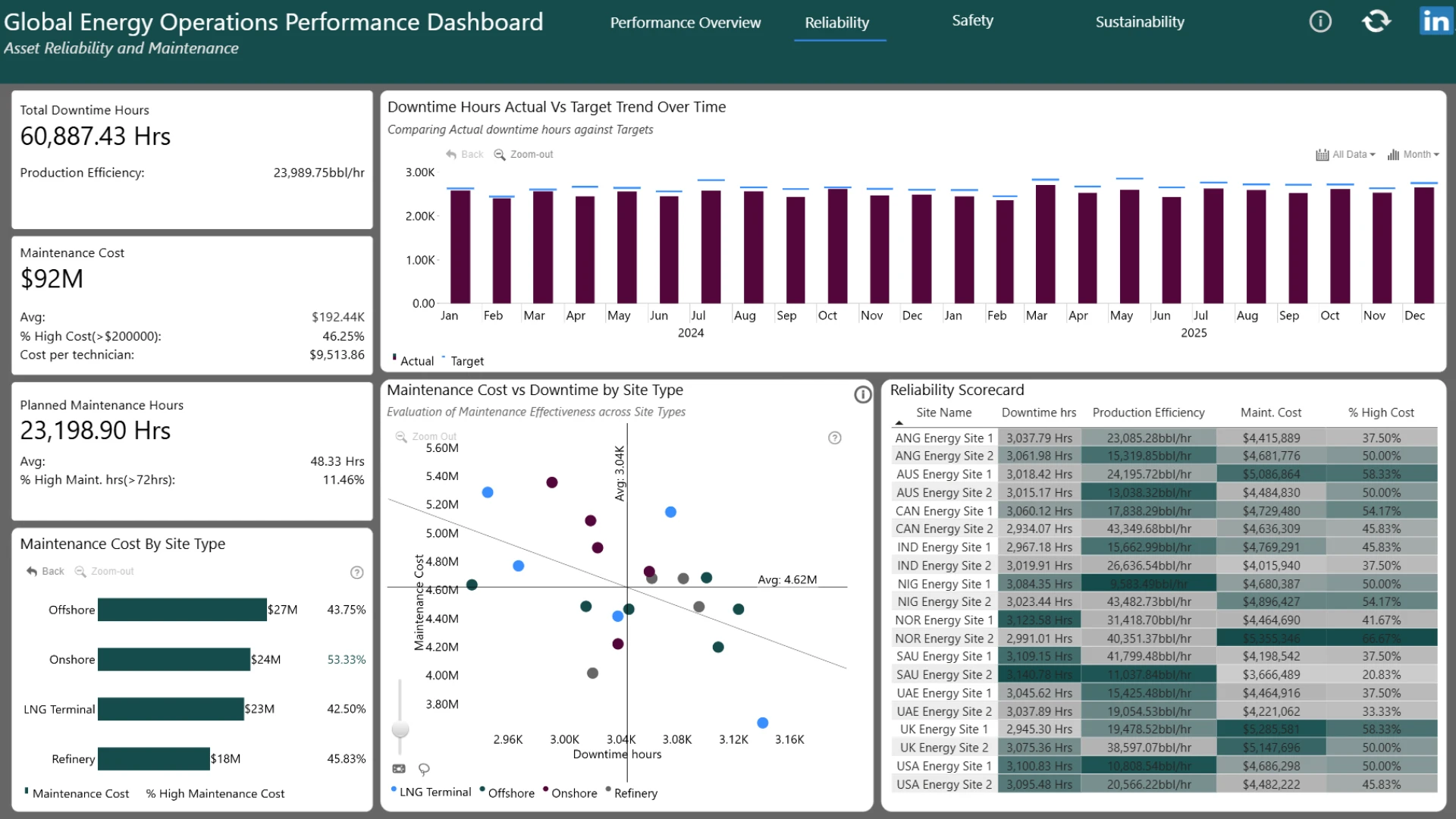Expand the Month granularity dropdown
Screen dimensions: 1456x819
1414,154
